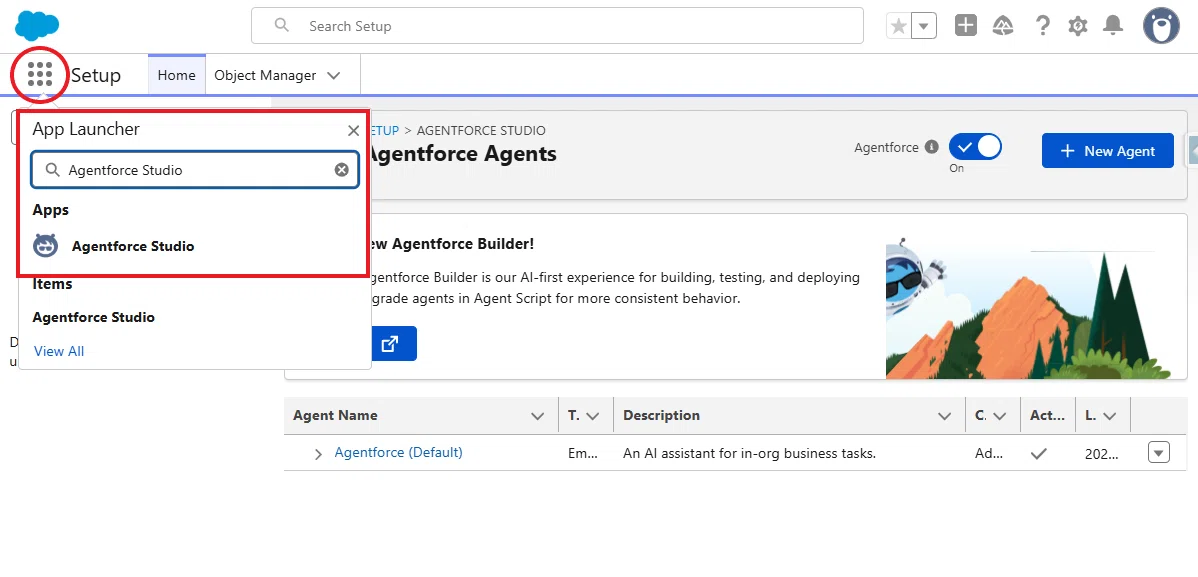Open the Setup gear icon
Screen dimensions: 1198x577
tap(1077, 26)
